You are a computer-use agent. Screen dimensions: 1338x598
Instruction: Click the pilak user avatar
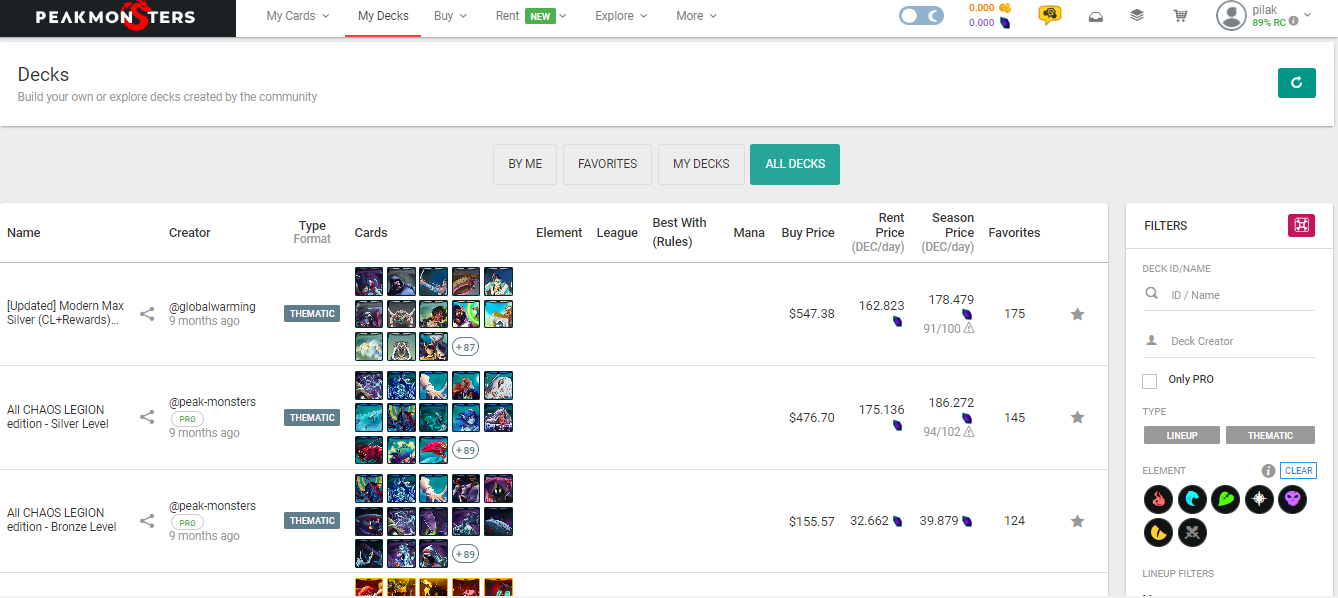(1231, 15)
